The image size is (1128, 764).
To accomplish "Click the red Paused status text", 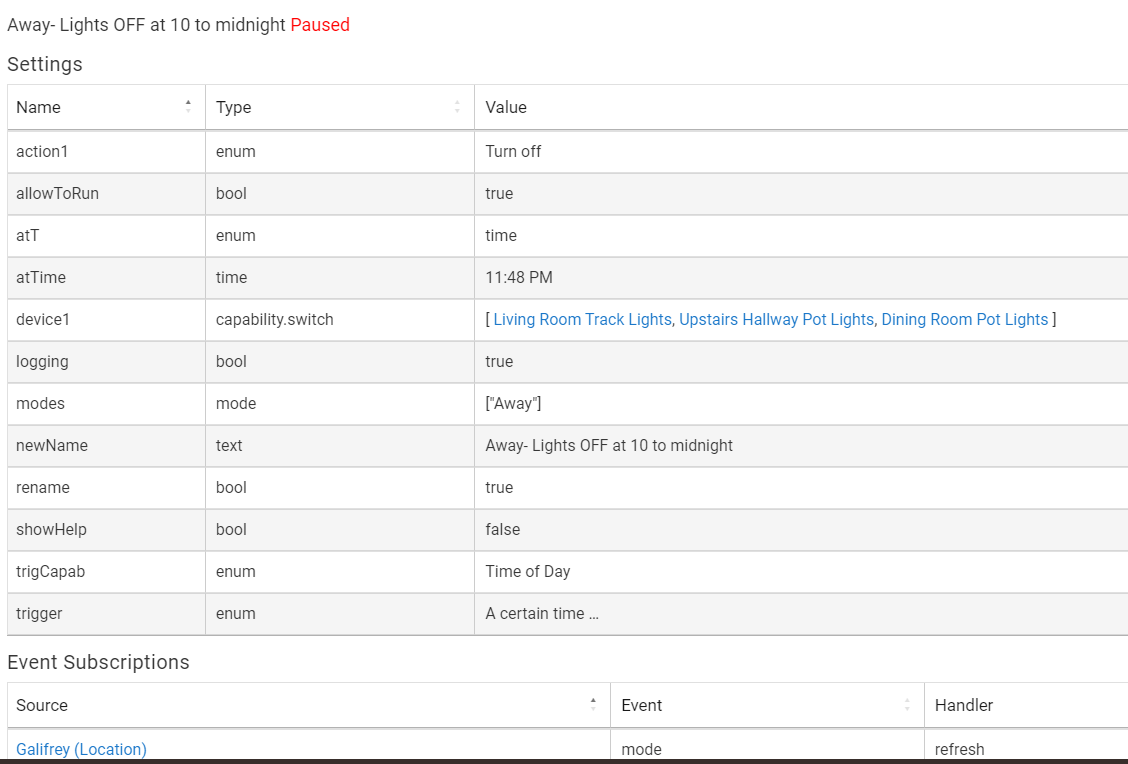I will [320, 25].
